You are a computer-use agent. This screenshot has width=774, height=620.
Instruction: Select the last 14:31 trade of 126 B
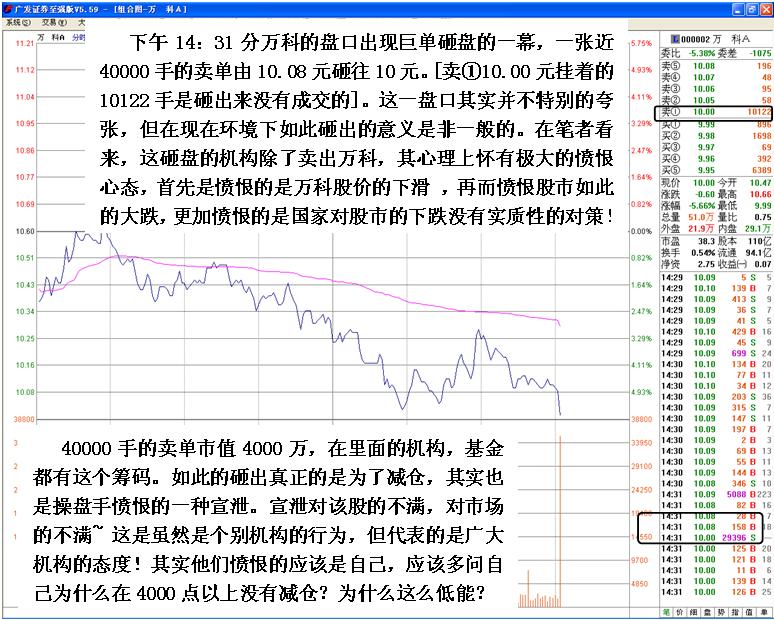(x=716, y=592)
